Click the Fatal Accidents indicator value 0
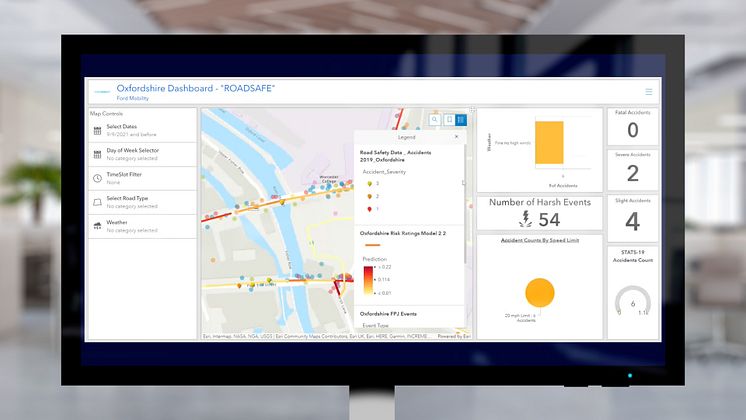The height and width of the screenshot is (420, 746). [x=633, y=130]
